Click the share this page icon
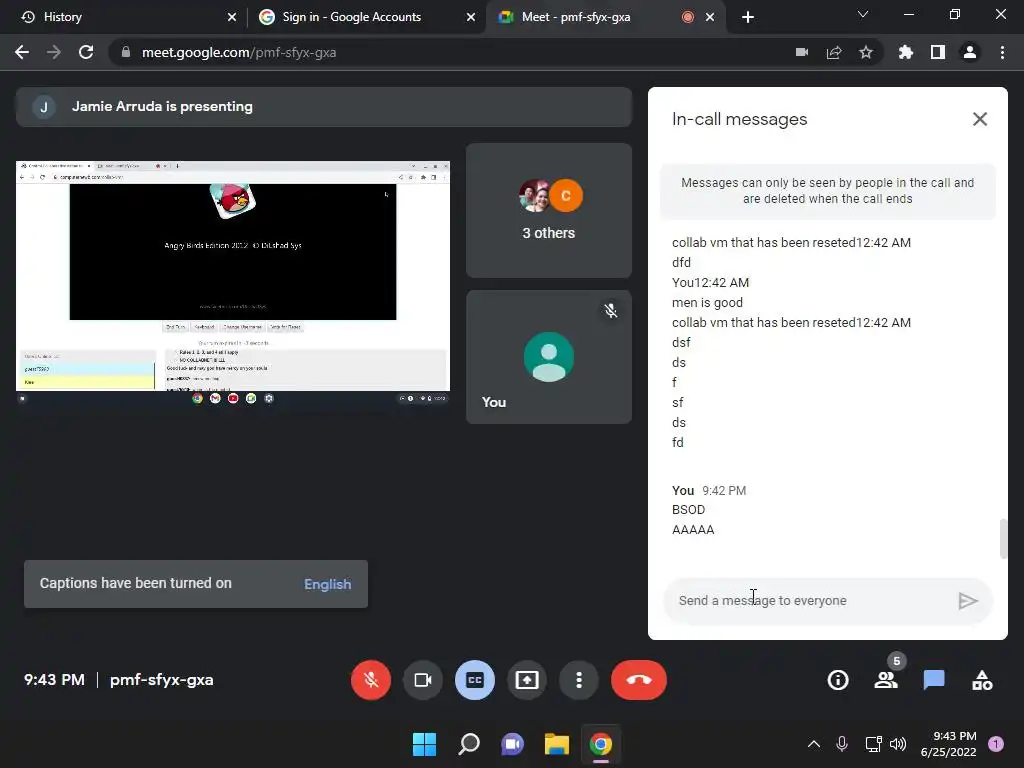 834,52
